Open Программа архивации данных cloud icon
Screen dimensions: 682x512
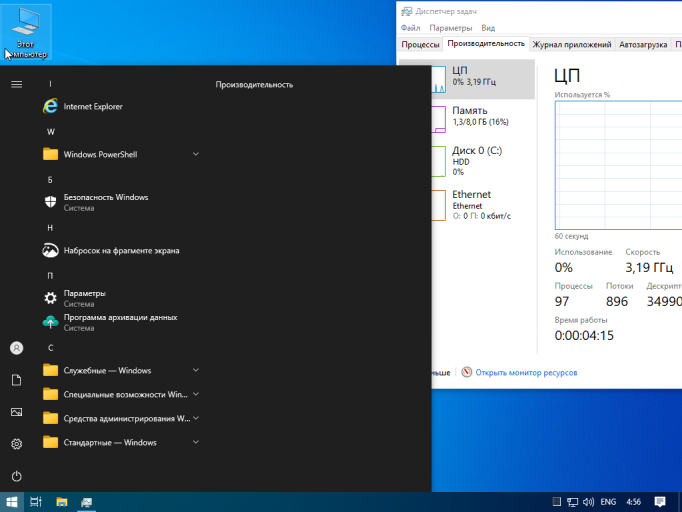point(50,322)
